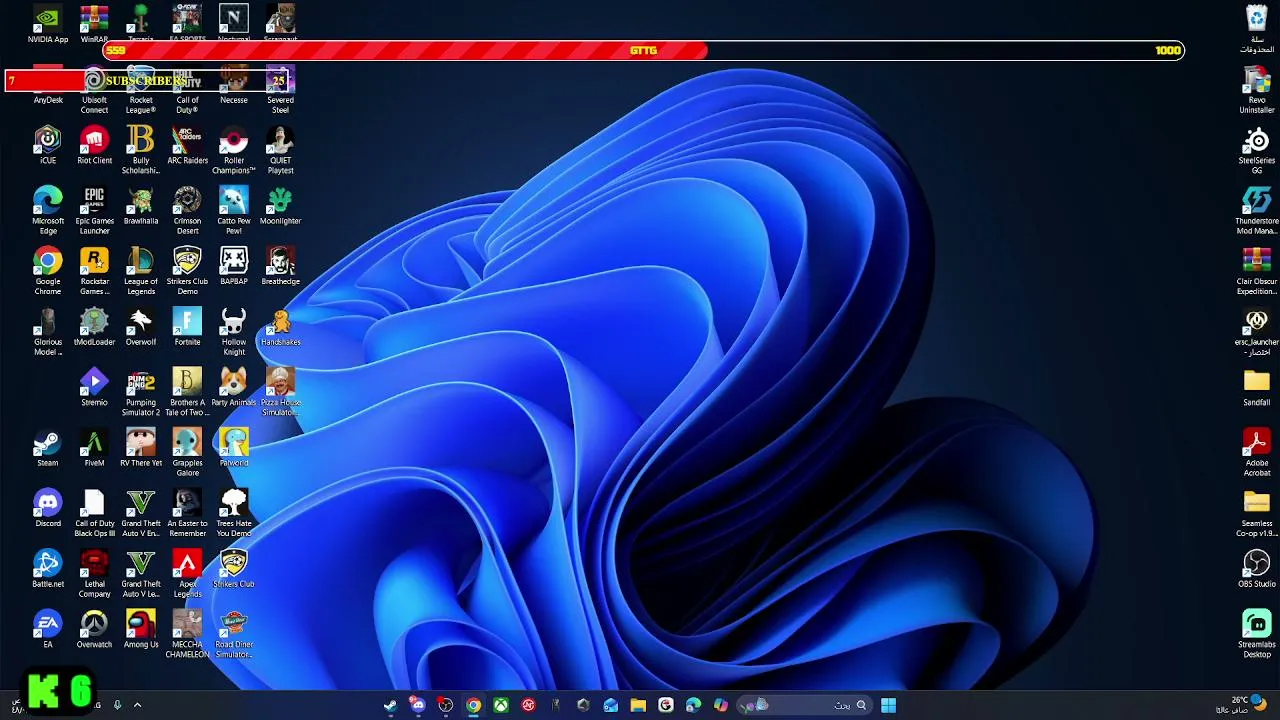The image size is (1280, 720).
Task: Select the Pumping Simulator 2 desktop icon
Action: [141, 393]
